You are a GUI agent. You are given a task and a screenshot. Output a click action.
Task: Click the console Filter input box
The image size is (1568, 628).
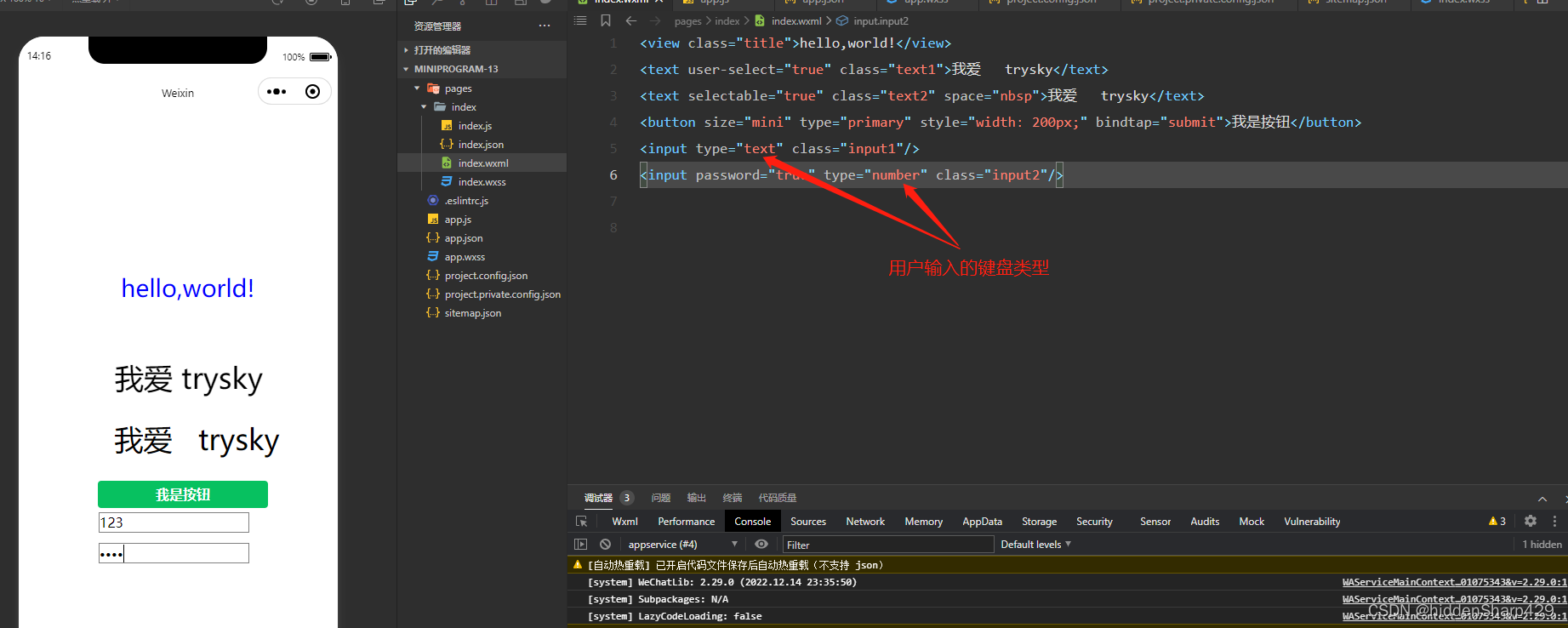pyautogui.click(x=888, y=545)
